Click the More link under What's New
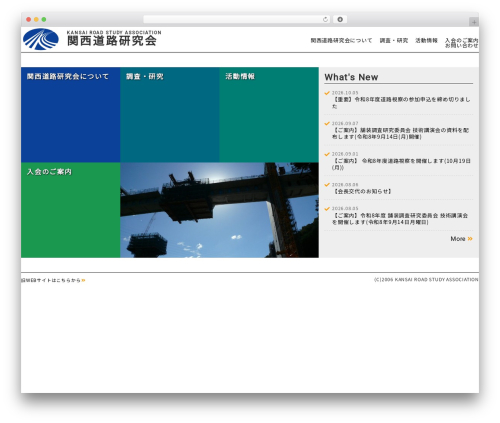This screenshot has width=500, height=423. pos(461,239)
